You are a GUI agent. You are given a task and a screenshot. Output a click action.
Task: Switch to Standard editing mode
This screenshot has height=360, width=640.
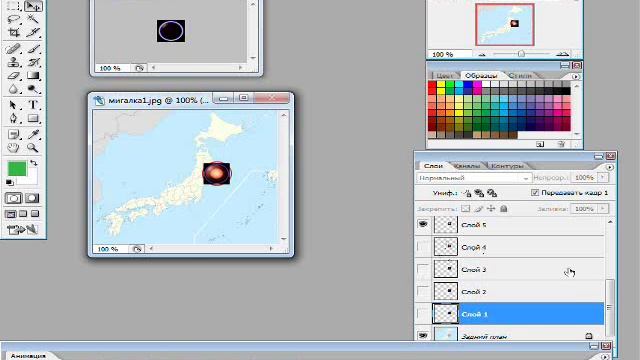(x=13, y=198)
